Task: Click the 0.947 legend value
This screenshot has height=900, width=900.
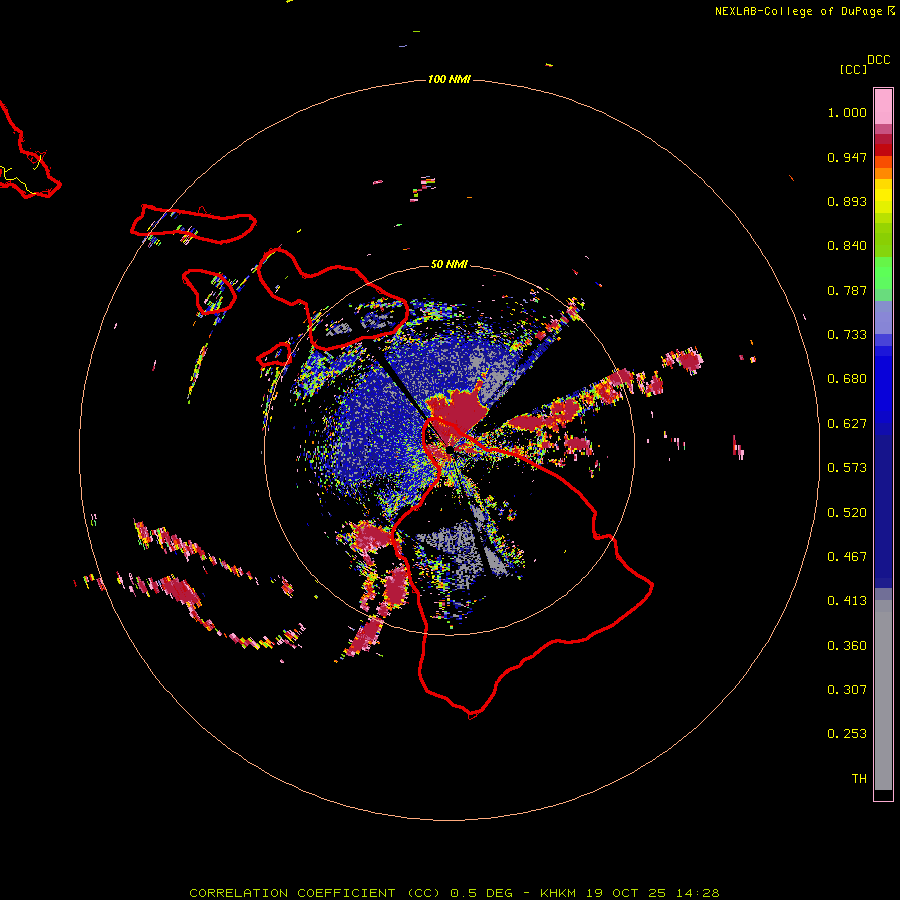Action: click(847, 157)
